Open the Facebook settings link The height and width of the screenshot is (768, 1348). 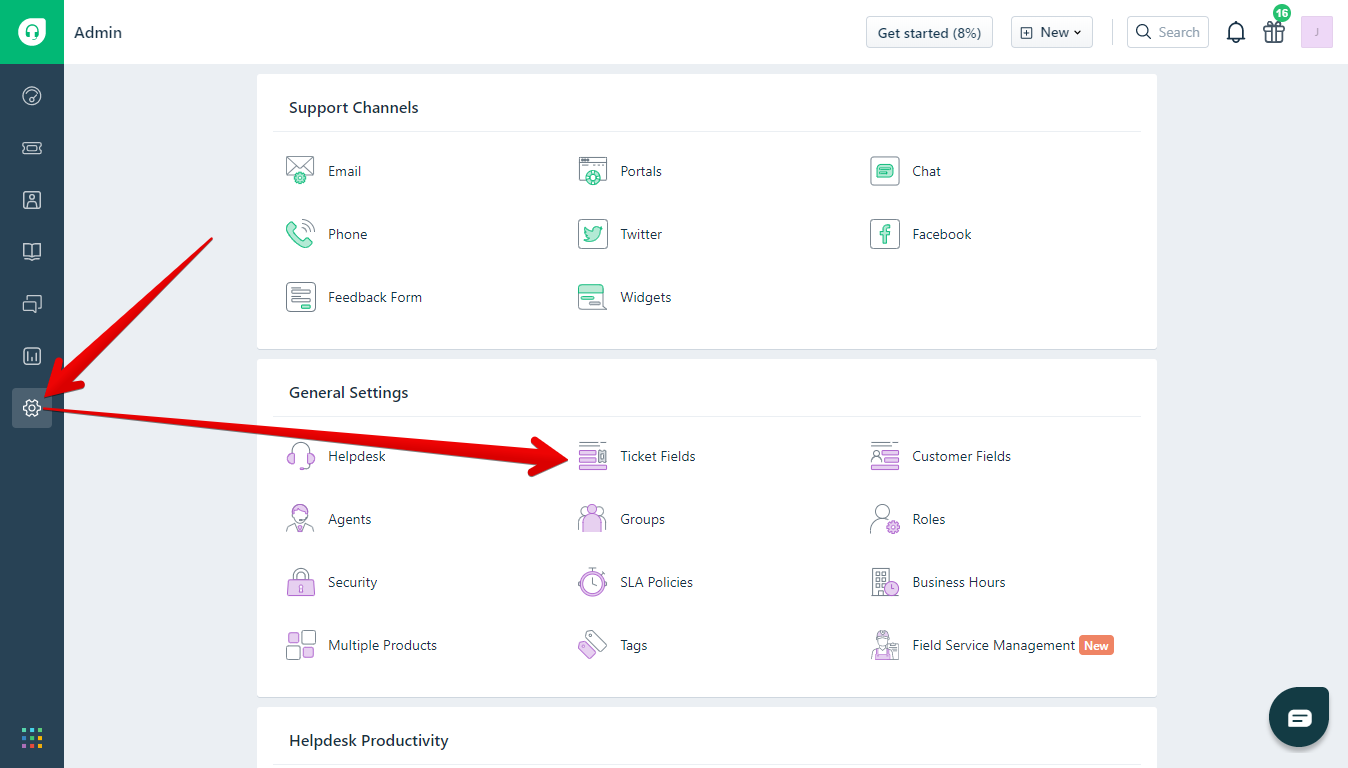point(942,234)
